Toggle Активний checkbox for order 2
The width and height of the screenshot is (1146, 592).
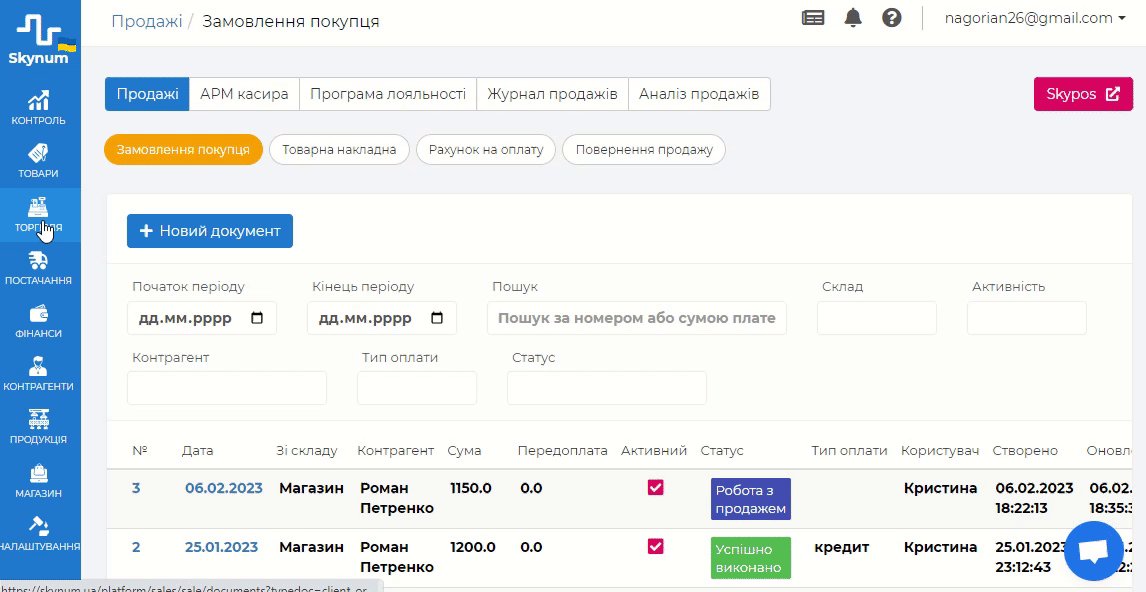(656, 546)
